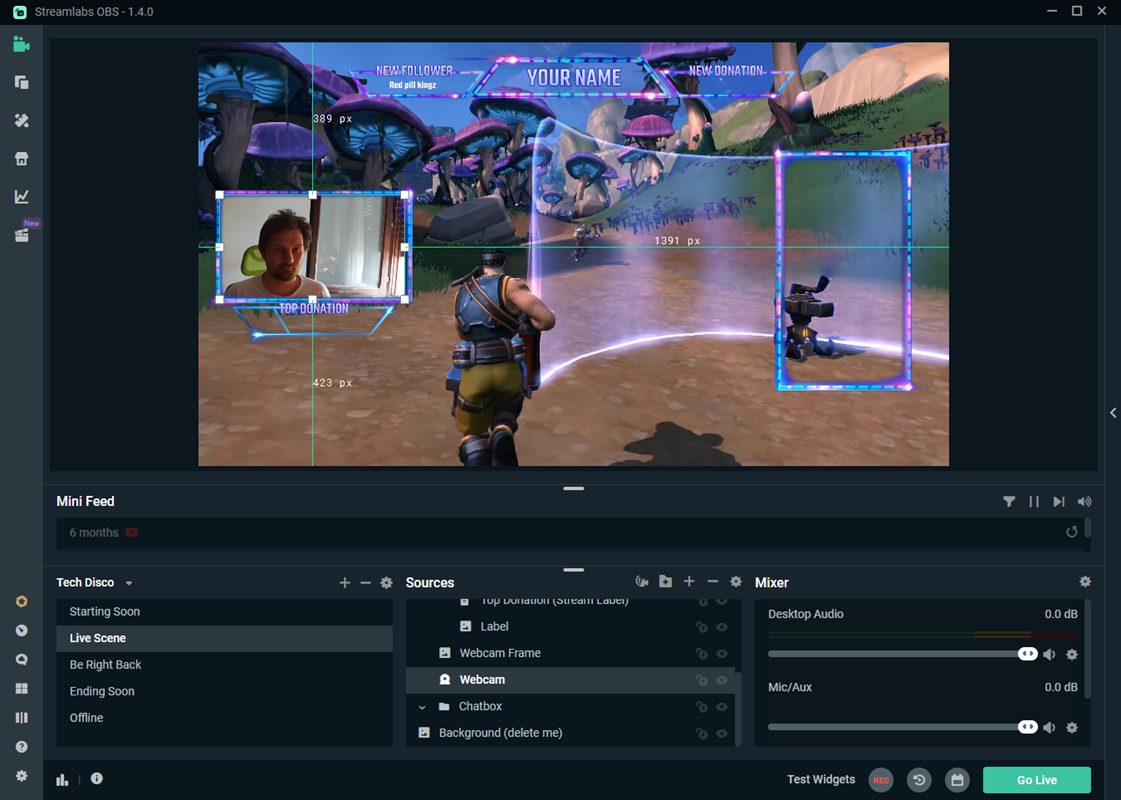Switch to the Ending Soon scene
Image resolution: width=1121 pixels, height=800 pixels.
coord(224,691)
